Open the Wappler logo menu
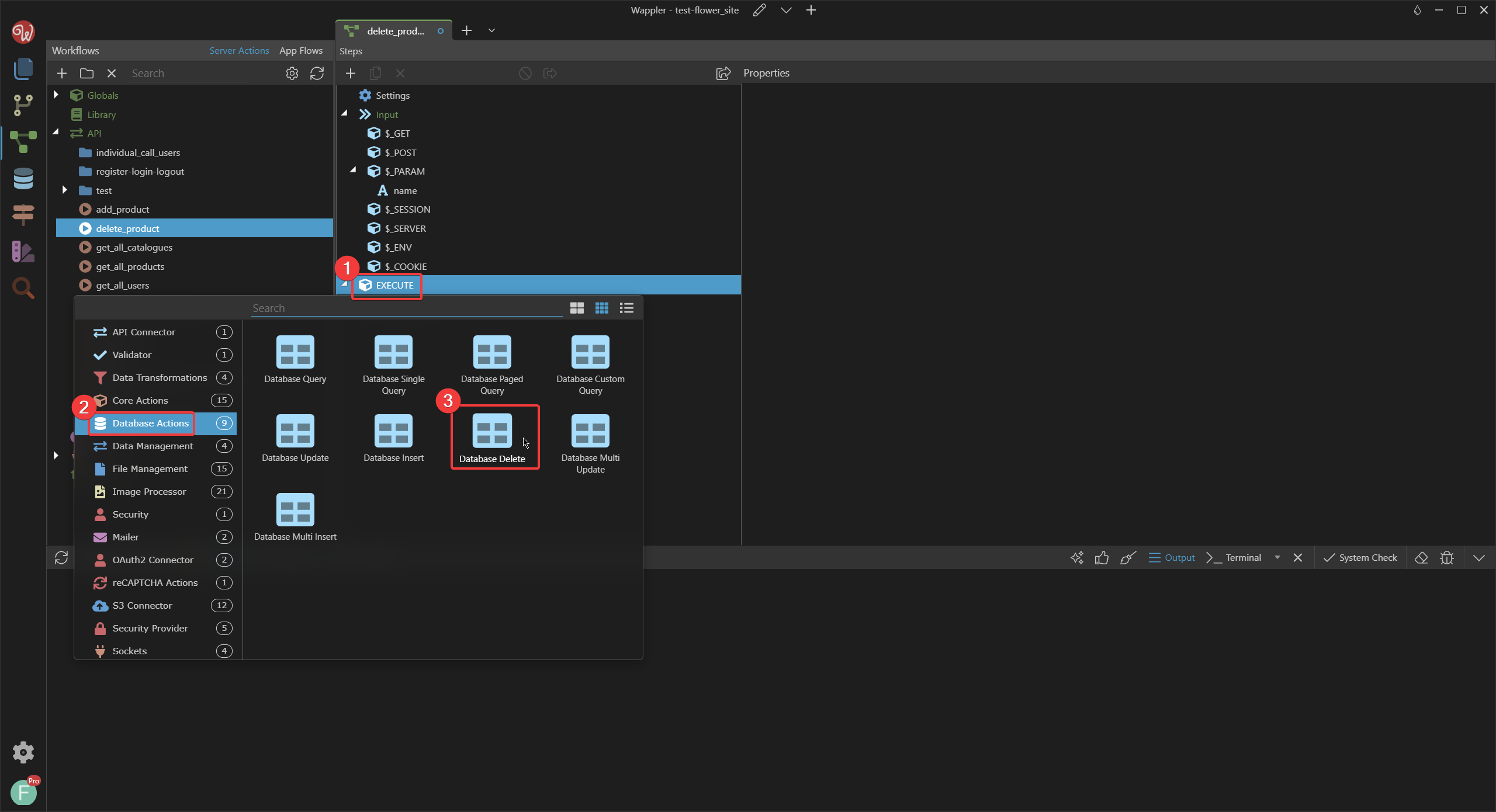The image size is (1496, 812). click(x=23, y=32)
